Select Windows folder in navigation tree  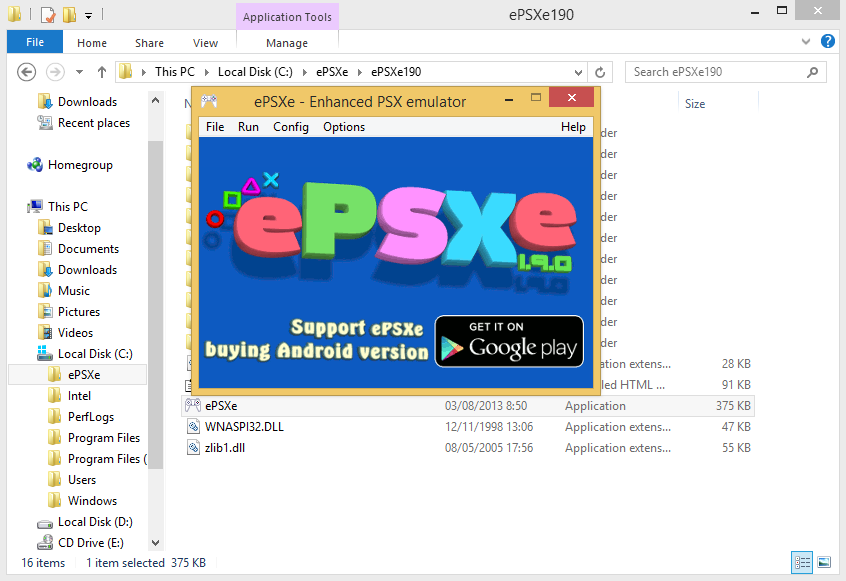[x=92, y=501]
